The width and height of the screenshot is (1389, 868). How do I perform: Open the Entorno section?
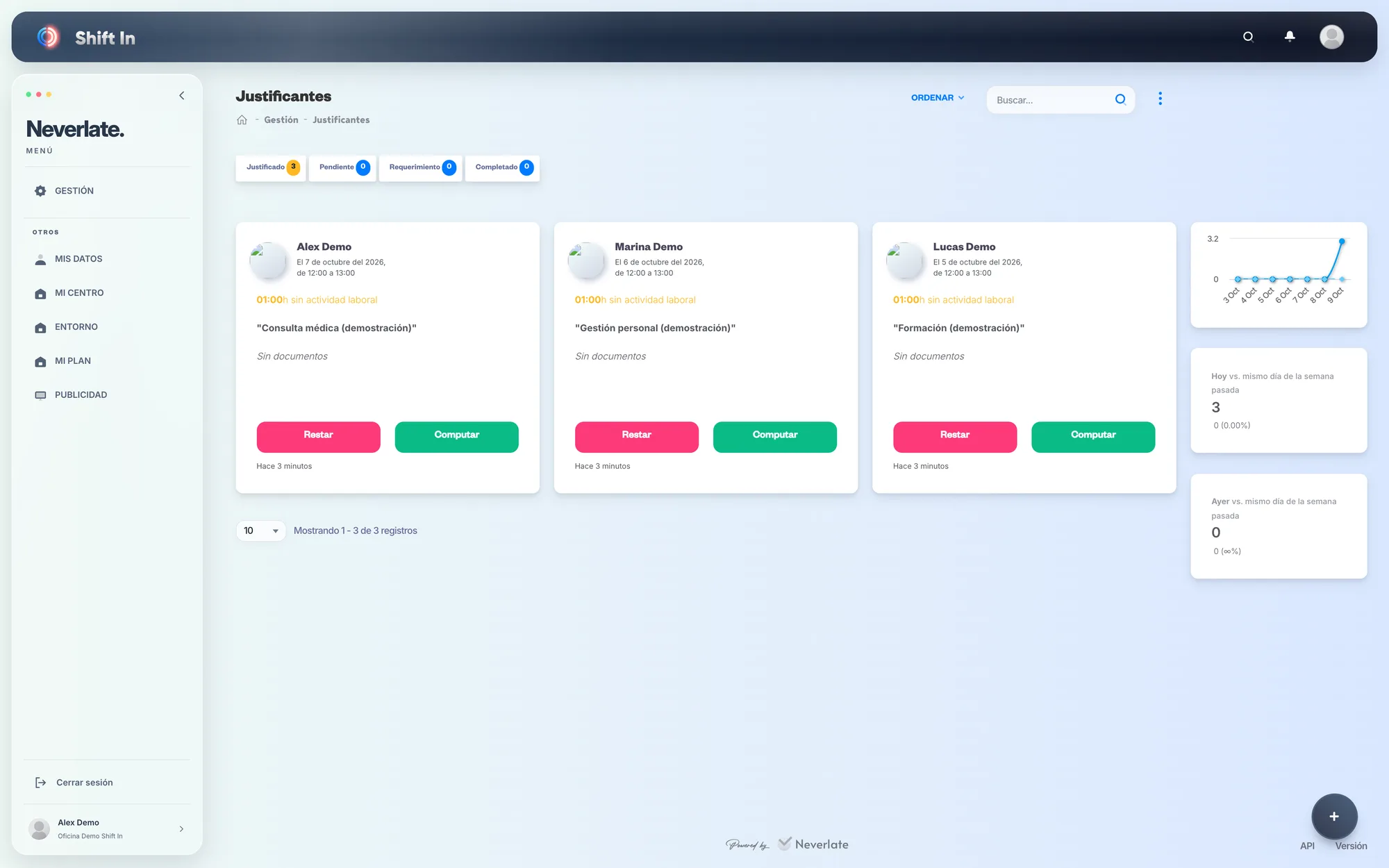pos(107,327)
